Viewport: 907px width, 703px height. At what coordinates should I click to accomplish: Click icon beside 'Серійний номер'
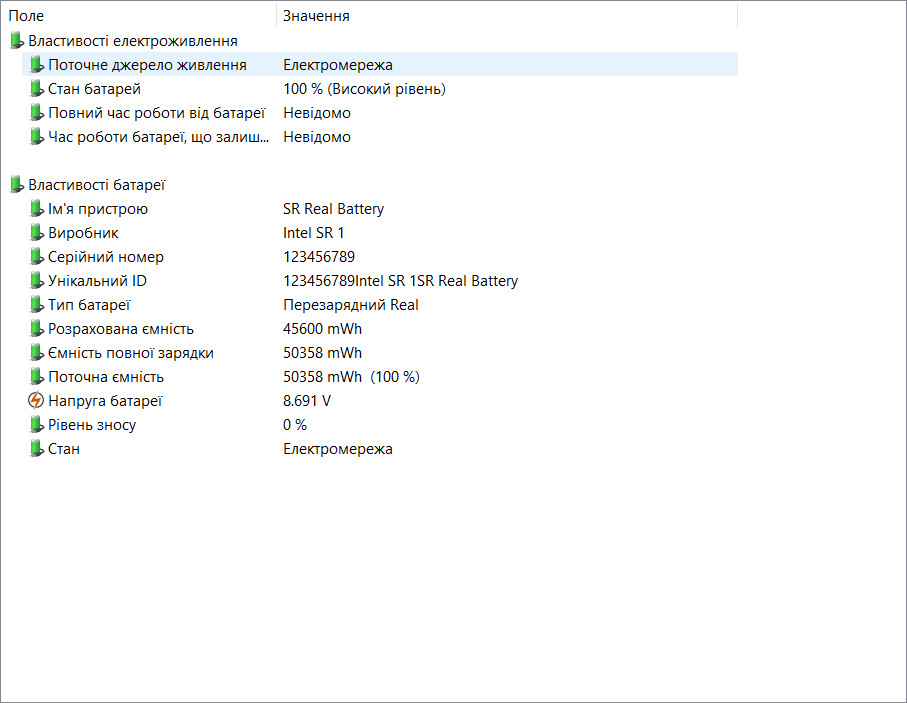pyautogui.click(x=36, y=257)
